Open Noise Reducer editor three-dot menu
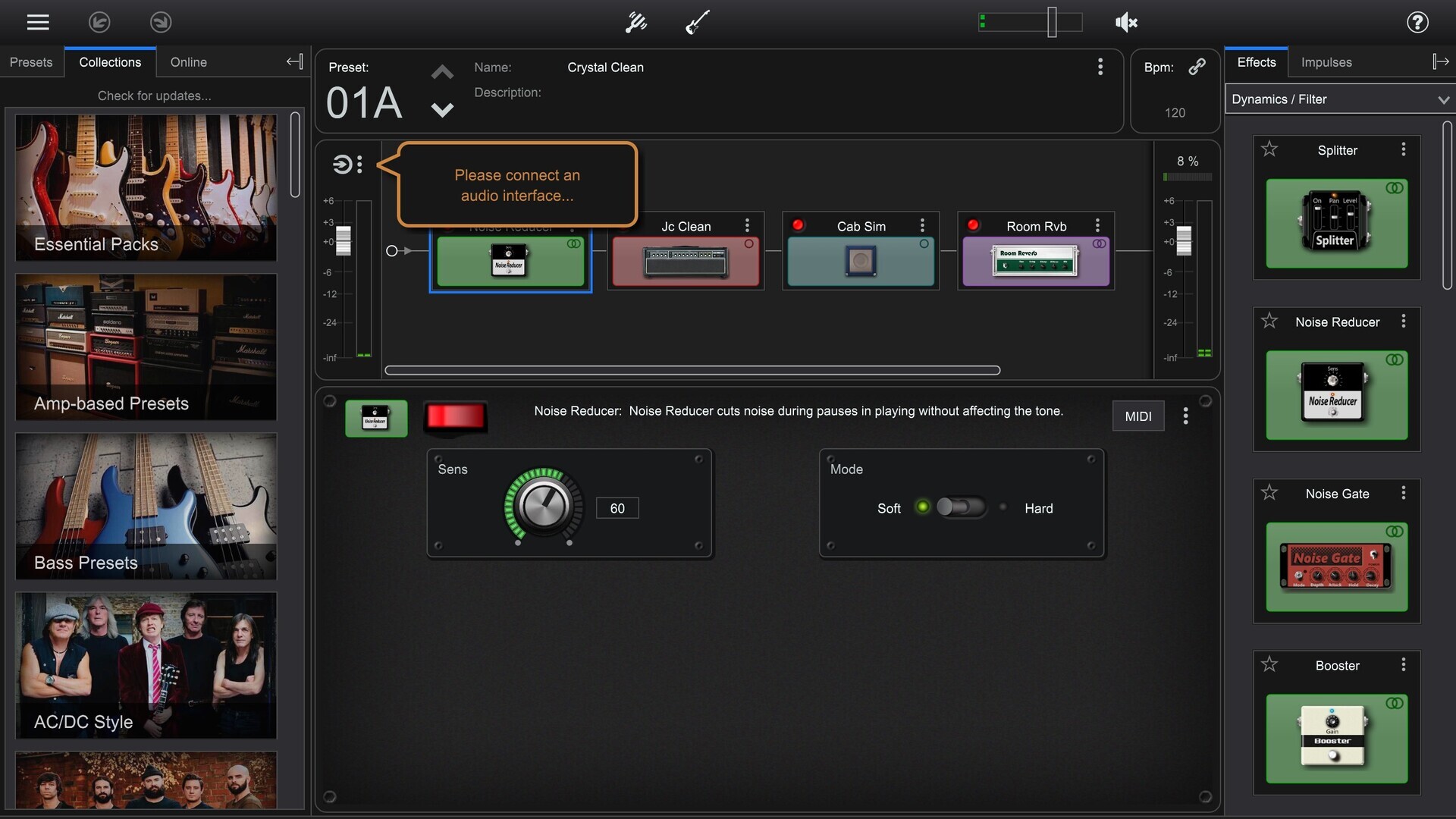1456x819 pixels. [1186, 416]
